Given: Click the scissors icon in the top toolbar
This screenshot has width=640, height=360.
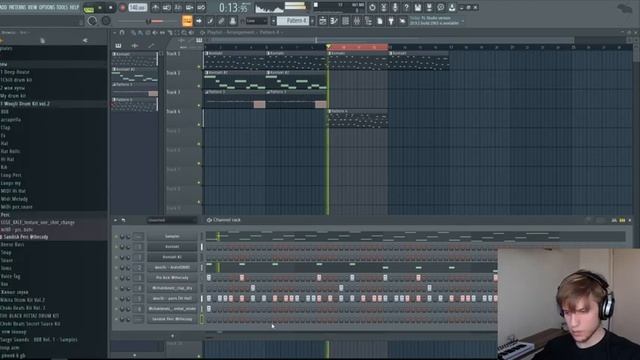Looking at the screenshot, I should coord(384,7).
